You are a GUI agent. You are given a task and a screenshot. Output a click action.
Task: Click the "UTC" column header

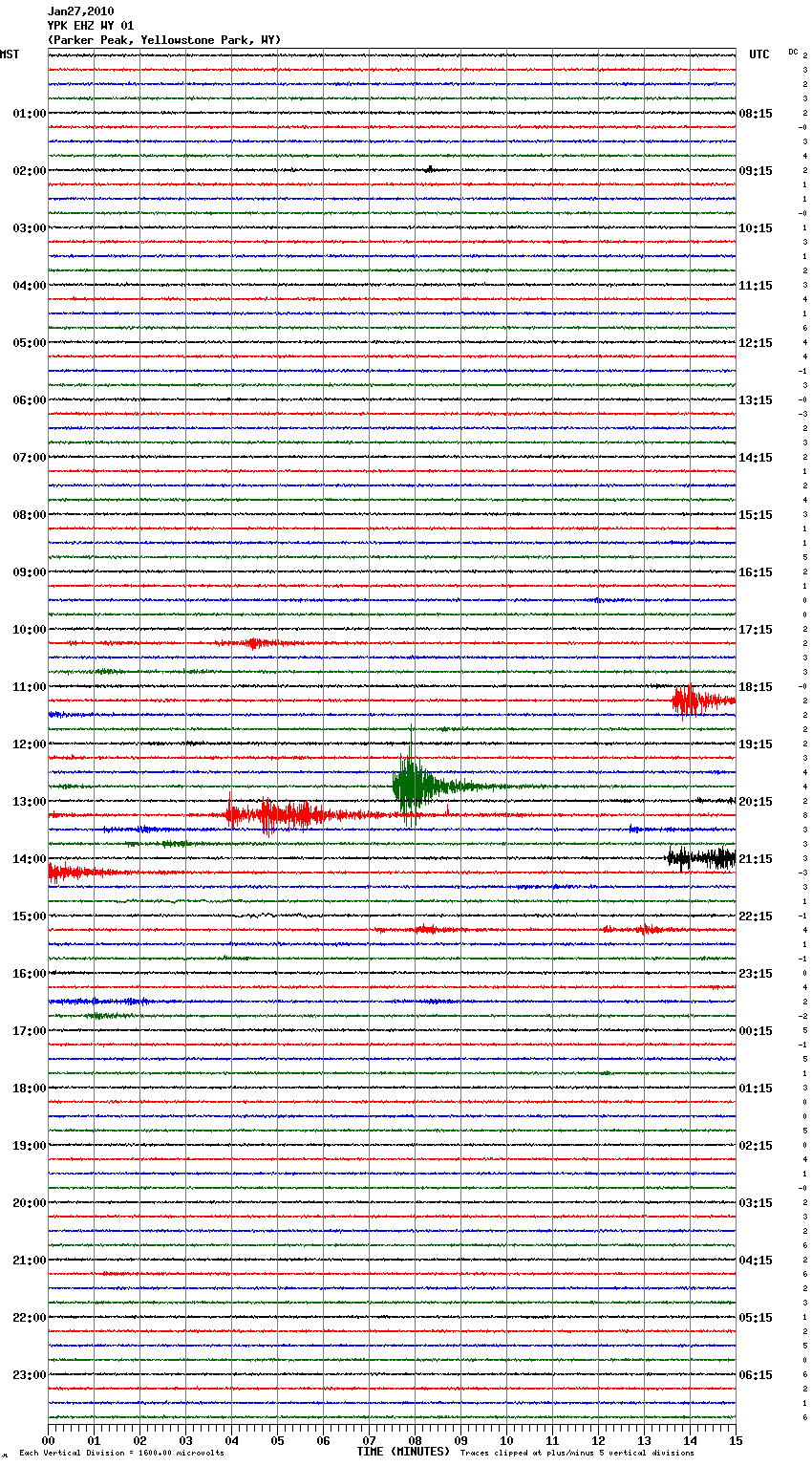759,54
